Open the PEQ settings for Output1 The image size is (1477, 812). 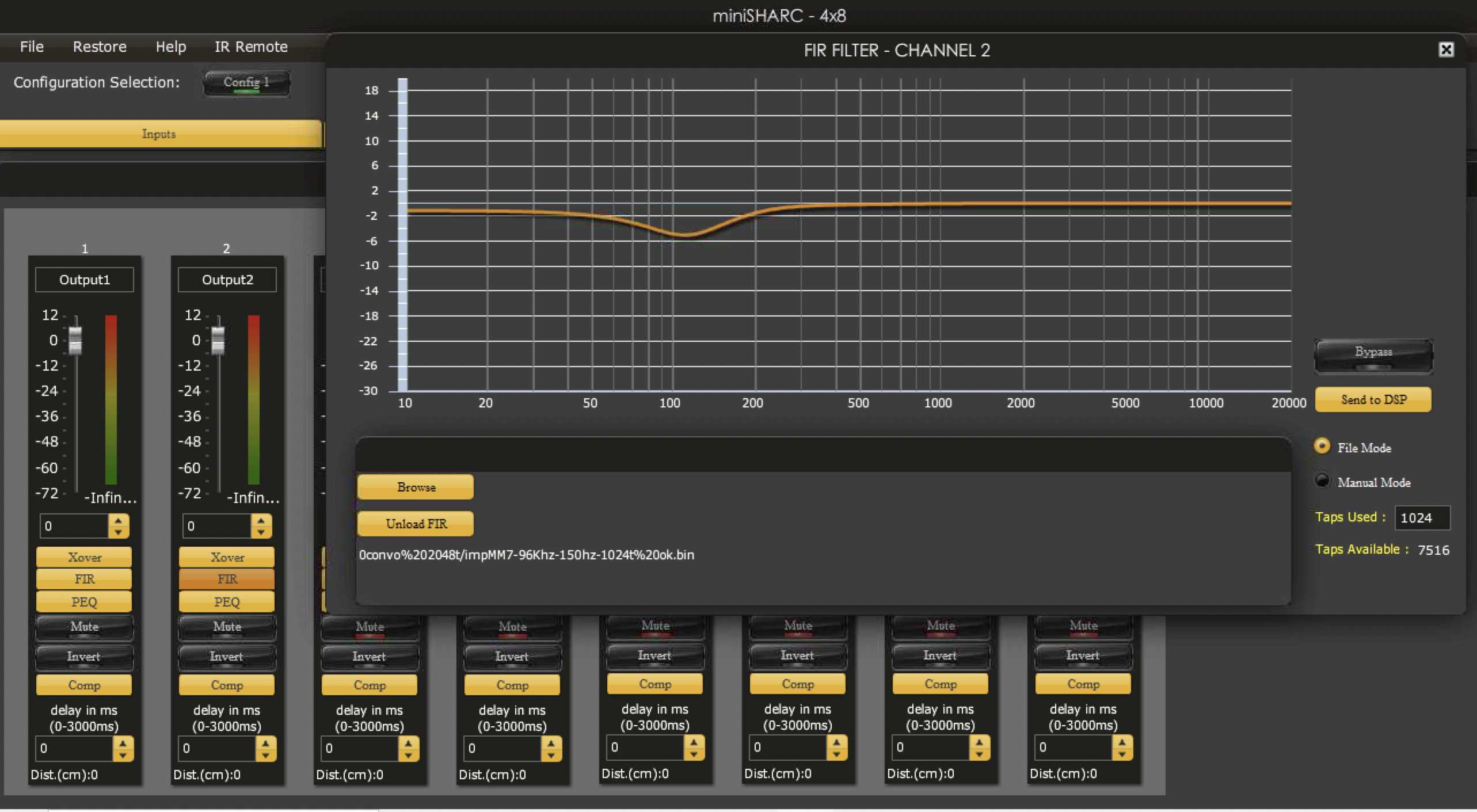(84, 602)
